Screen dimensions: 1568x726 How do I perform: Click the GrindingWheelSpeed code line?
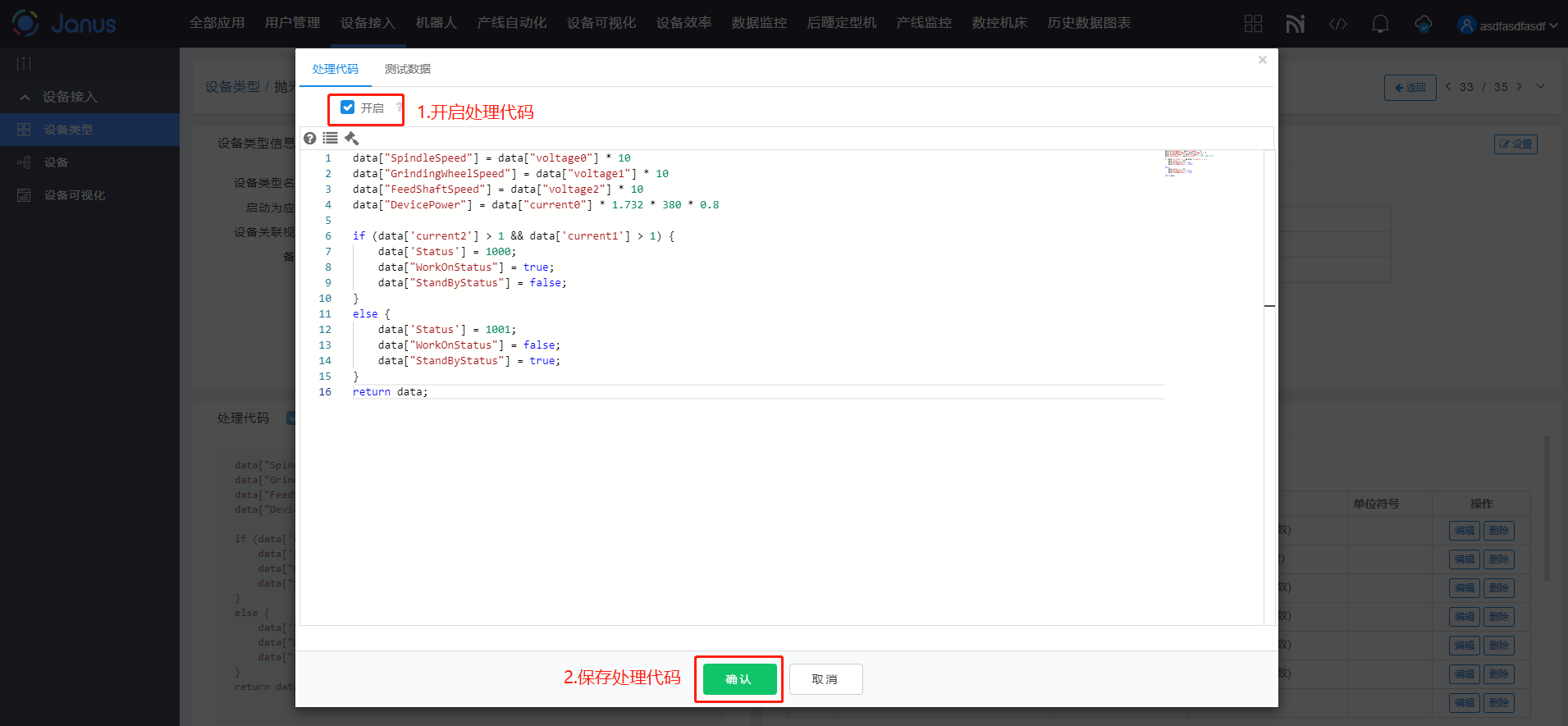(510, 174)
